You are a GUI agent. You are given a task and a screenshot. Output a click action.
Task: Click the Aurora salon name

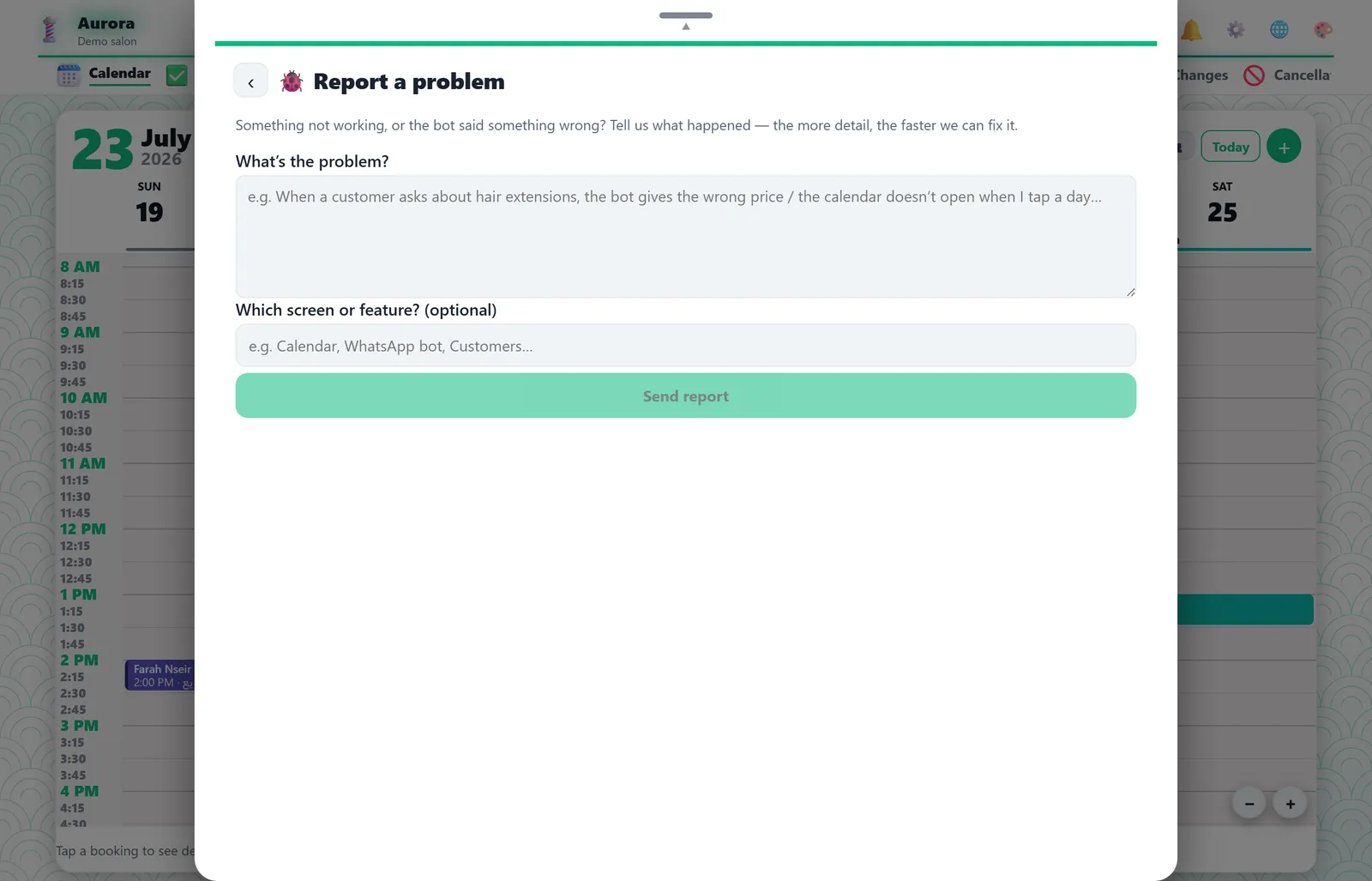point(106,23)
